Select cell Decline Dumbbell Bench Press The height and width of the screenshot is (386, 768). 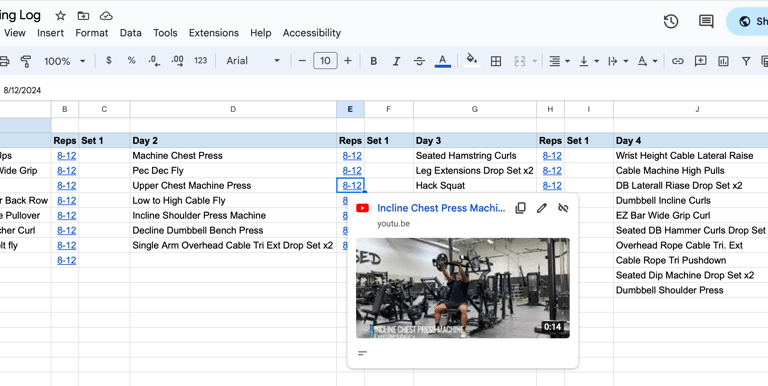click(x=233, y=230)
